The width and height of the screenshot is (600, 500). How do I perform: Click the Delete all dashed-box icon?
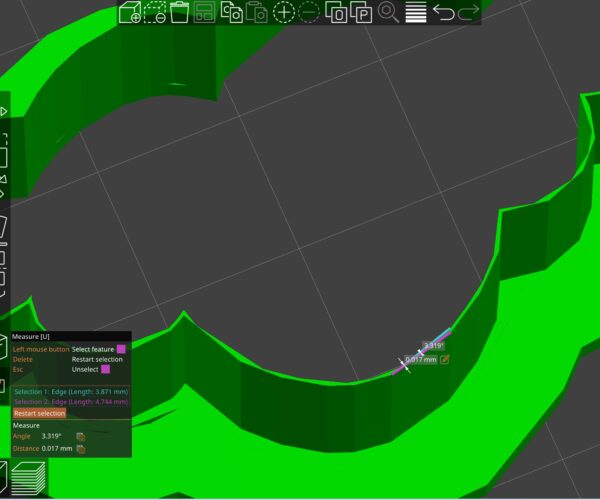155,13
